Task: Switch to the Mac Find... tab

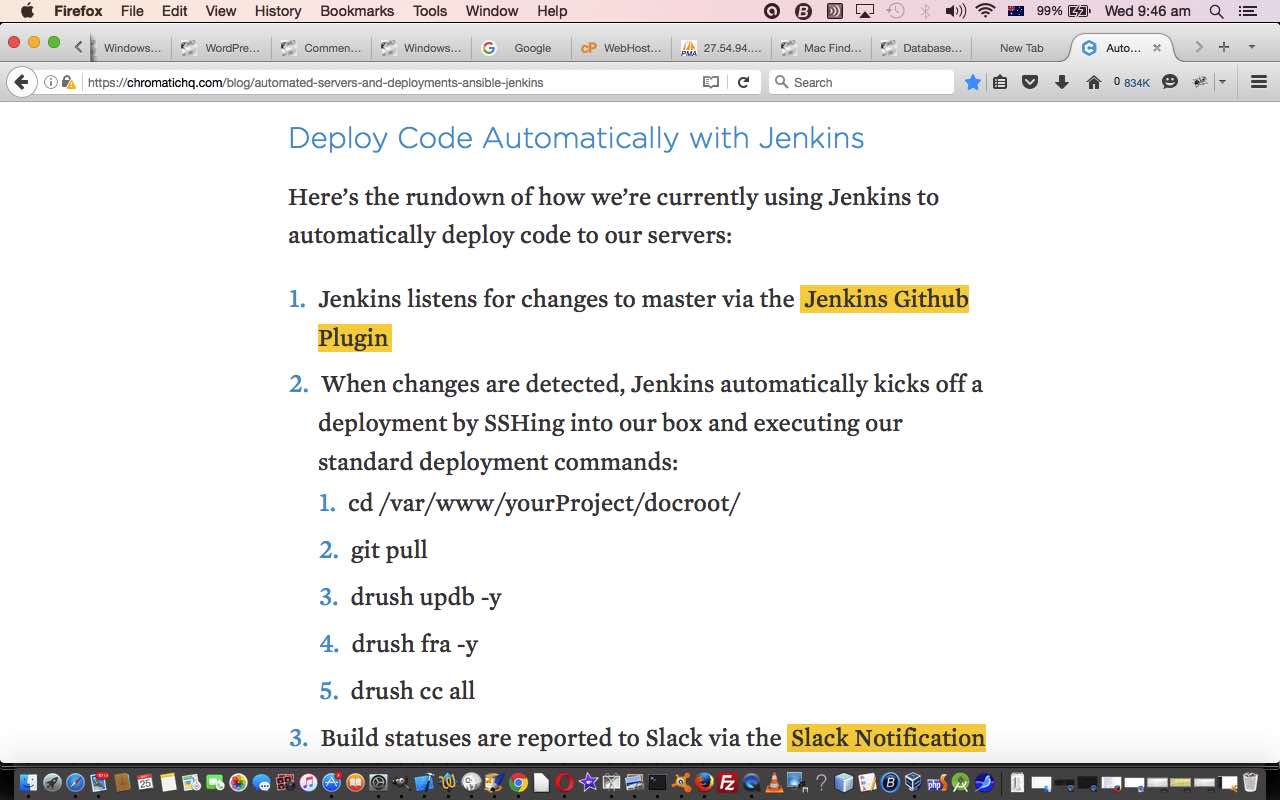Action: pos(821,47)
